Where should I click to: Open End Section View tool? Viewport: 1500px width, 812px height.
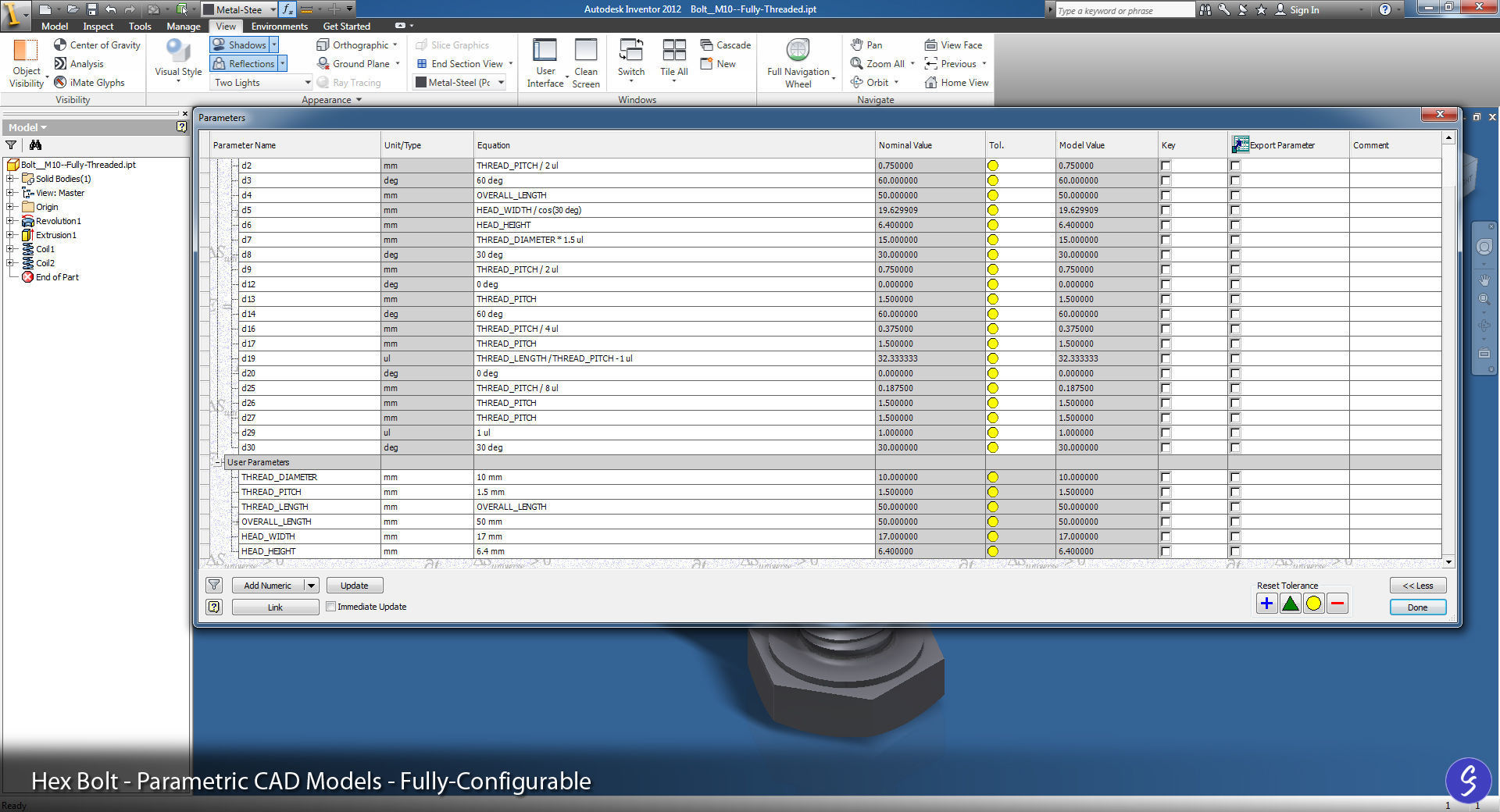click(459, 63)
